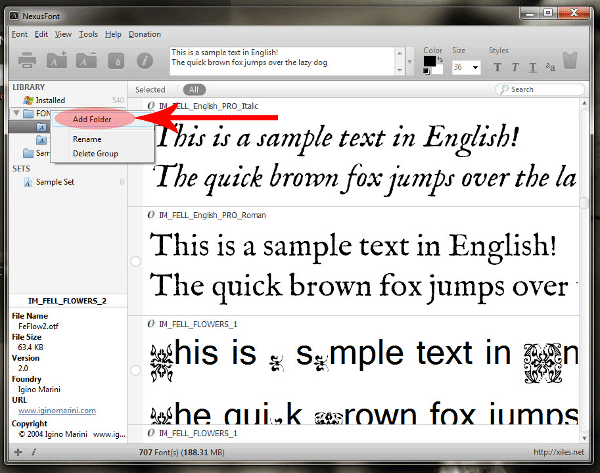
Task: Click the IM_FELL_English_PRO_Roman font name
Action: click(212, 215)
